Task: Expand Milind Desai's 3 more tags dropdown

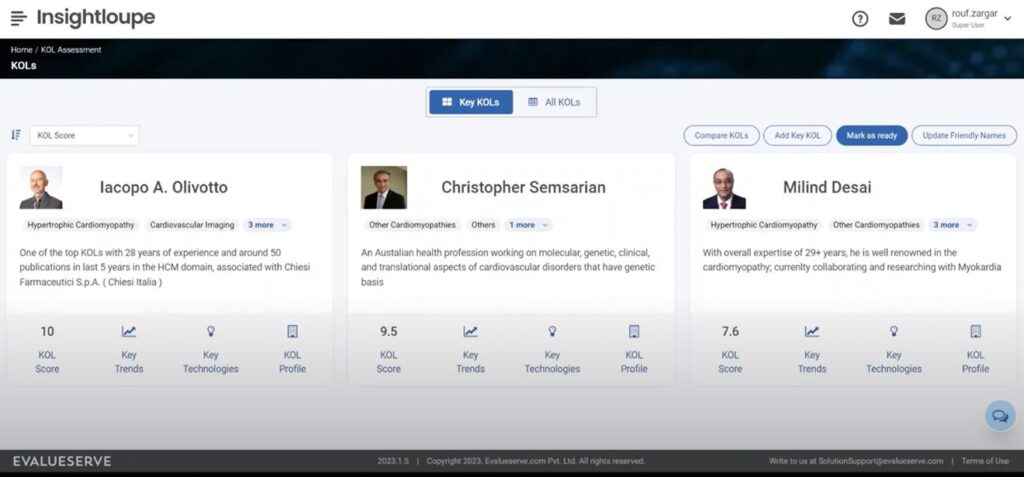Action: pyautogui.click(x=952, y=225)
